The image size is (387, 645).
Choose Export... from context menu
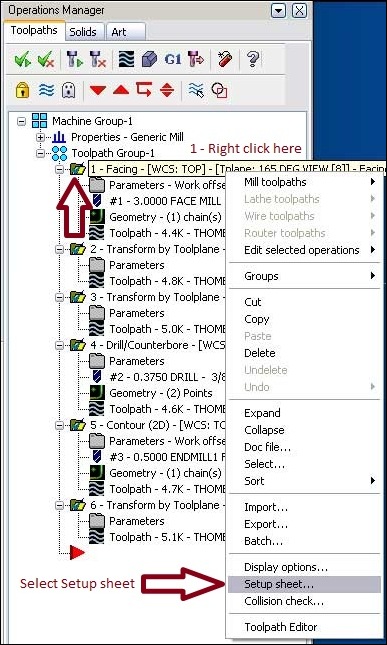pyautogui.click(x=304, y=524)
